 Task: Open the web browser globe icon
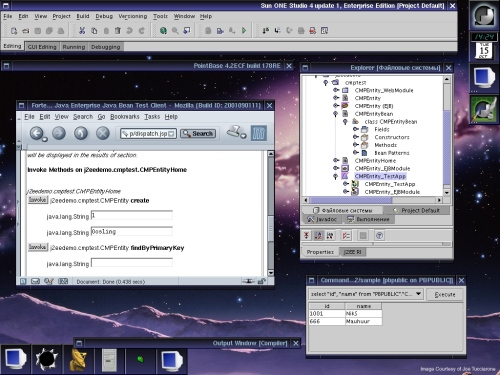tap(163, 31)
